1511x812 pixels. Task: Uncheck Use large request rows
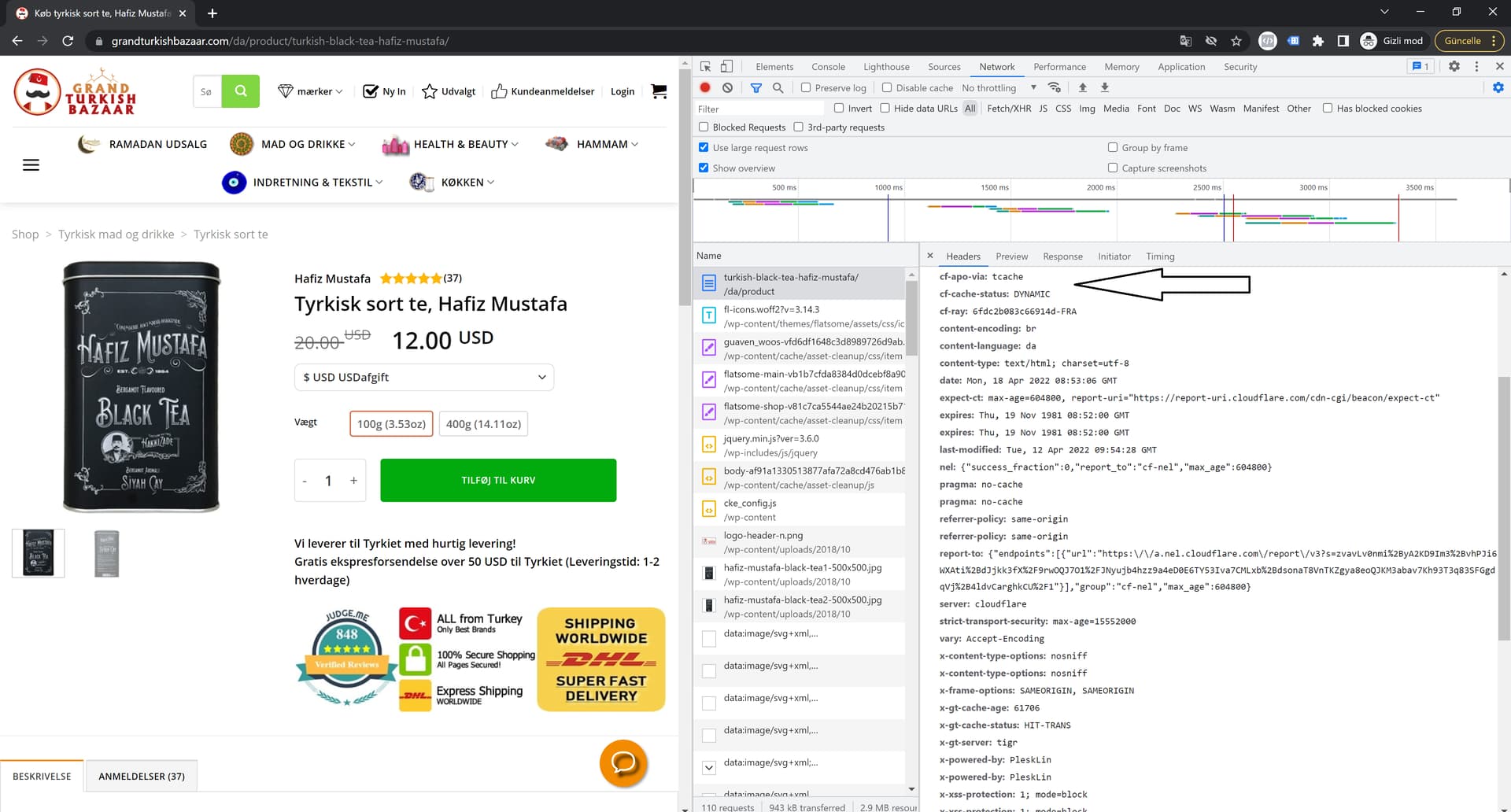704,147
